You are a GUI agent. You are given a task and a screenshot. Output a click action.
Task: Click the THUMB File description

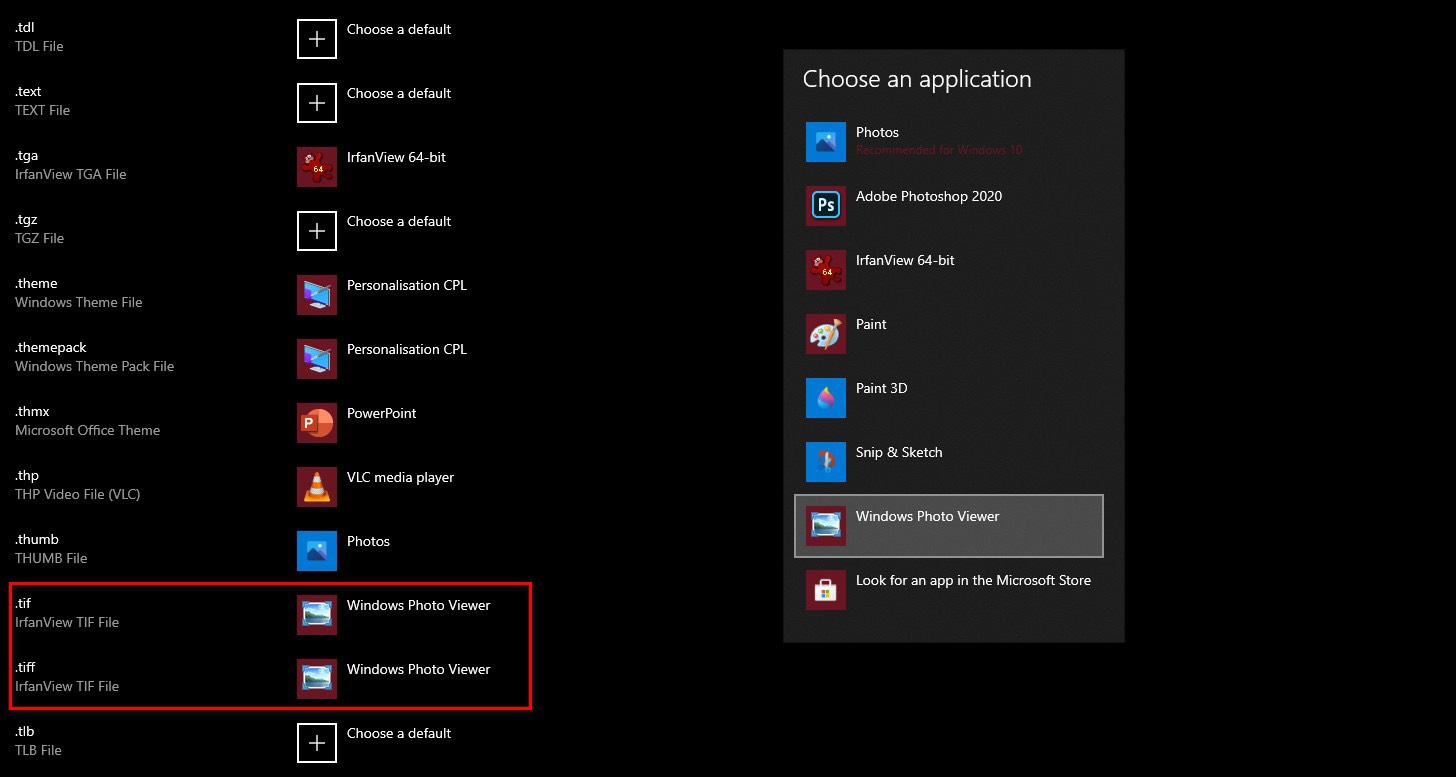point(51,558)
